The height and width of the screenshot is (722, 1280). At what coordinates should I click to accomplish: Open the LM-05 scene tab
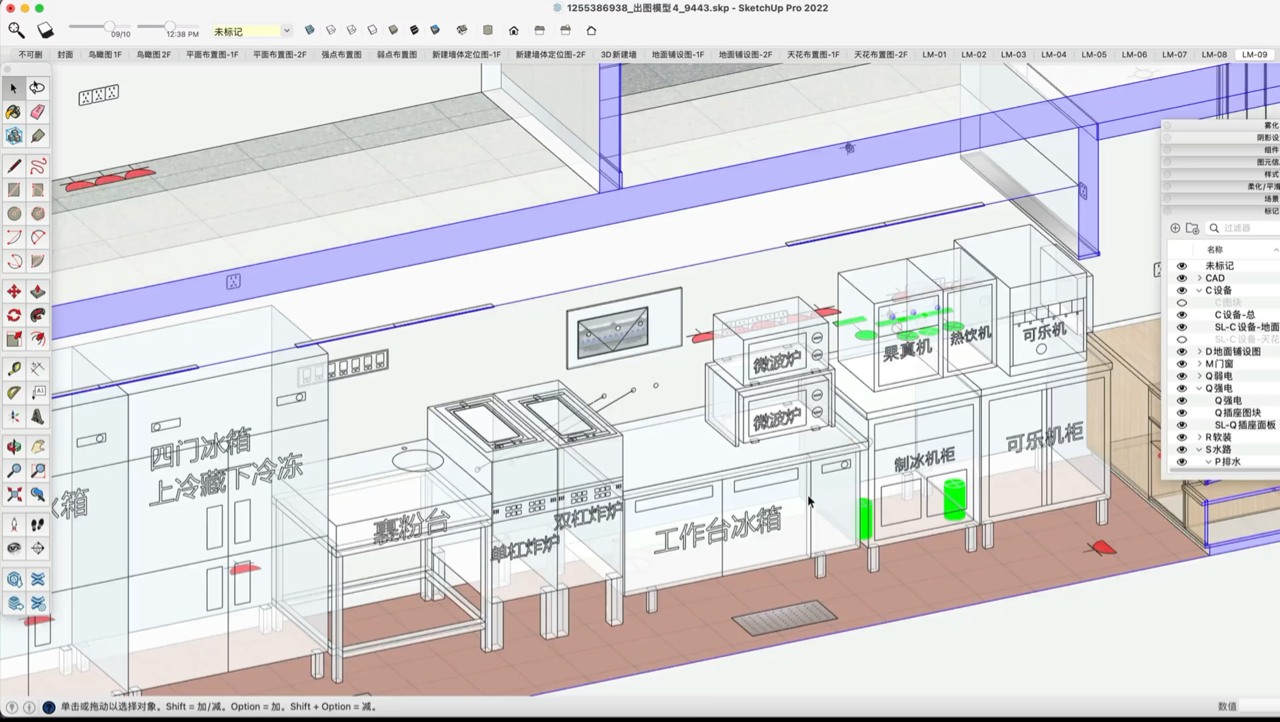tap(1094, 55)
